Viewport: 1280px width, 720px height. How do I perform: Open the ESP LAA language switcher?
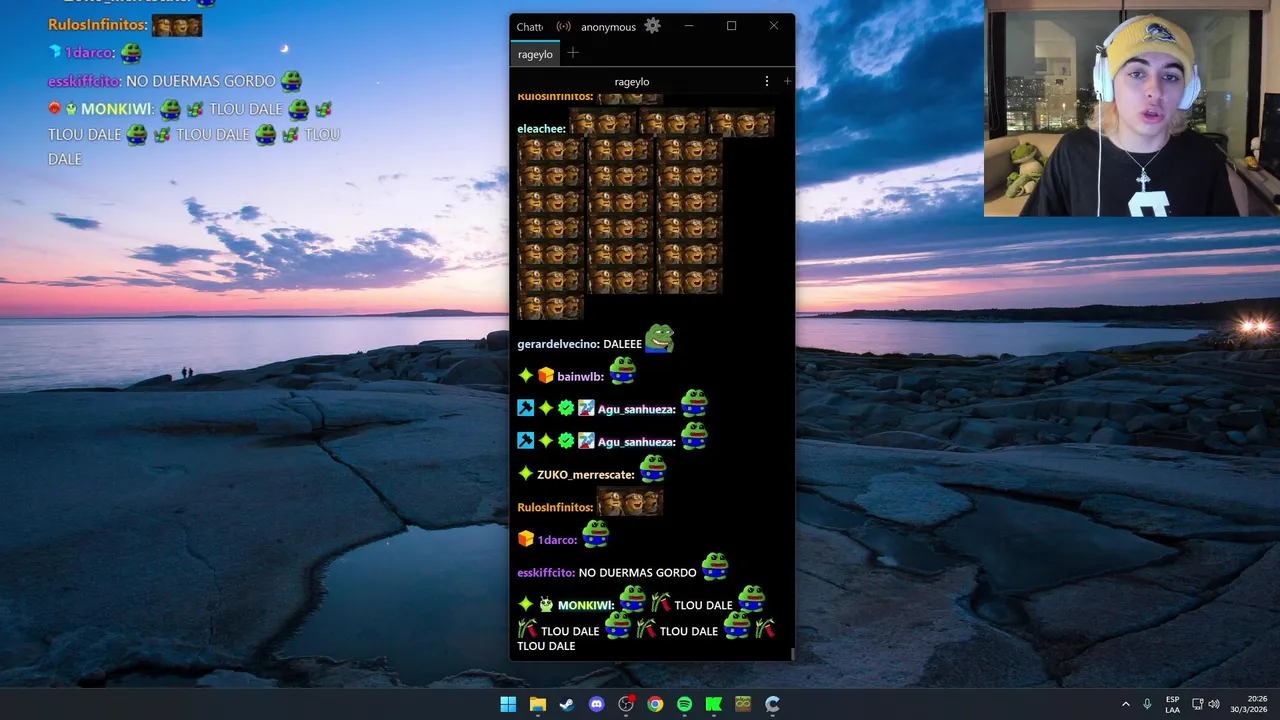(1172, 704)
